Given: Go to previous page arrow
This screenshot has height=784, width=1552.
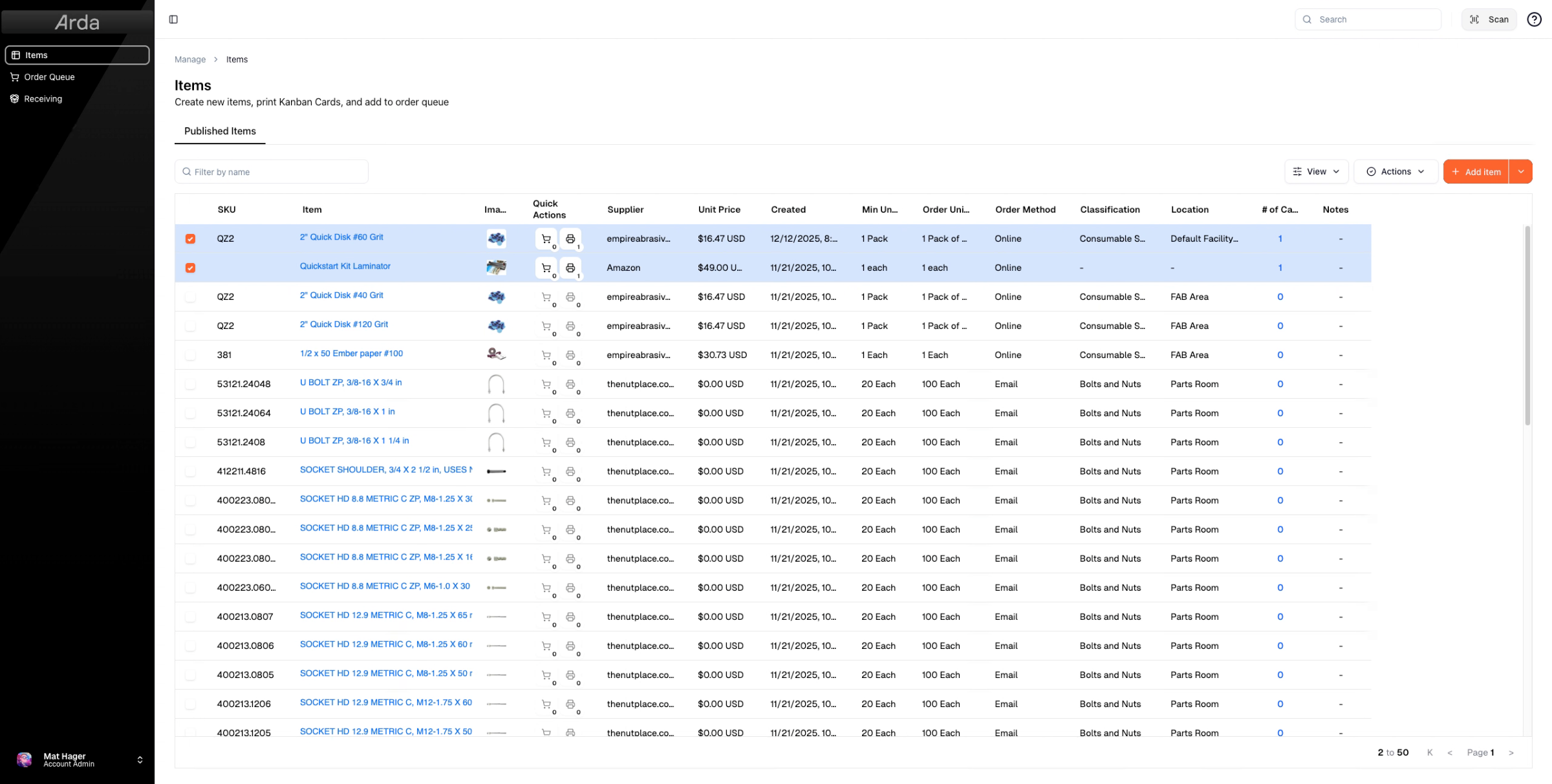Looking at the screenshot, I should pyautogui.click(x=1450, y=752).
